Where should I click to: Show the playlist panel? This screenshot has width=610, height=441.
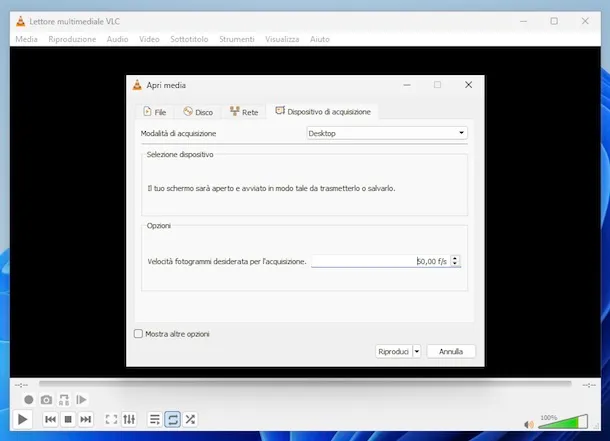click(x=155, y=419)
